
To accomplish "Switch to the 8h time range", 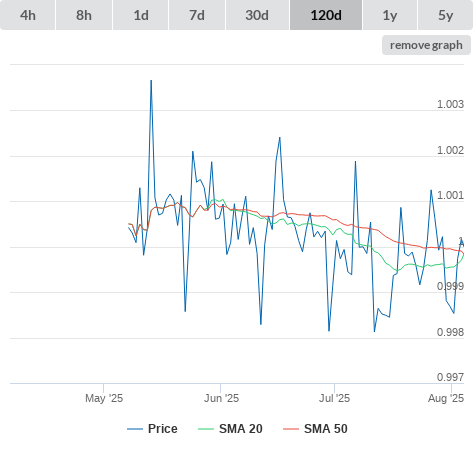I will tap(84, 15).
